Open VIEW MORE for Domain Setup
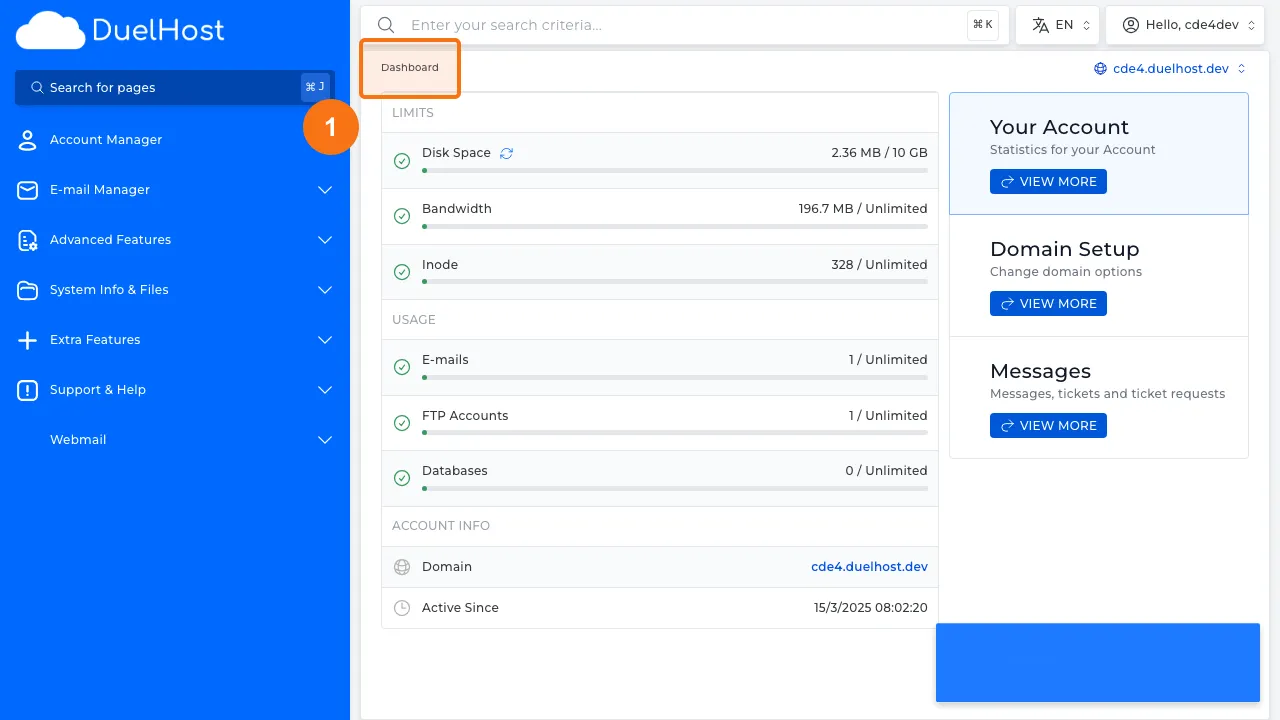This screenshot has width=1280, height=720. (1048, 303)
